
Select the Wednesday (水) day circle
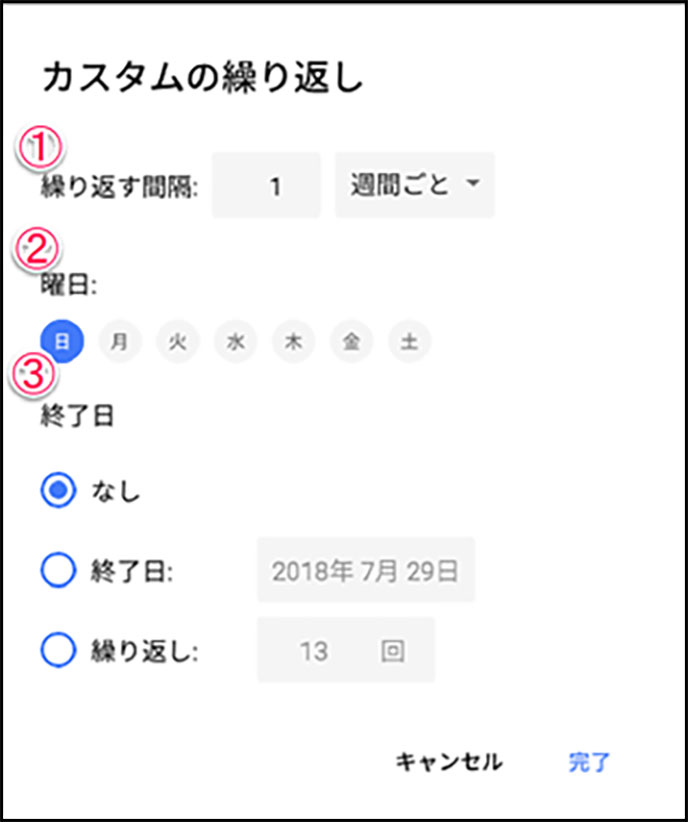[x=235, y=342]
